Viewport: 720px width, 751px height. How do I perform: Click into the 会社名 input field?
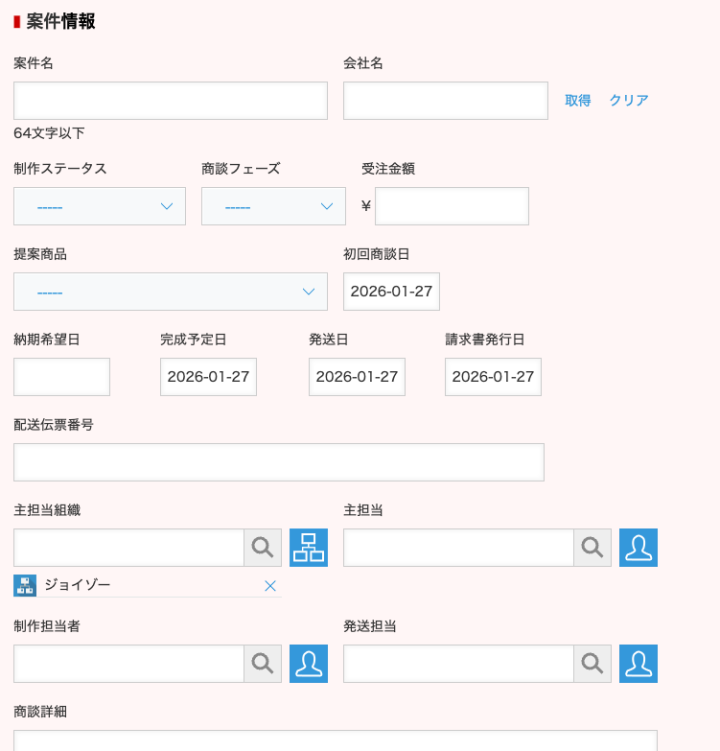(x=445, y=101)
